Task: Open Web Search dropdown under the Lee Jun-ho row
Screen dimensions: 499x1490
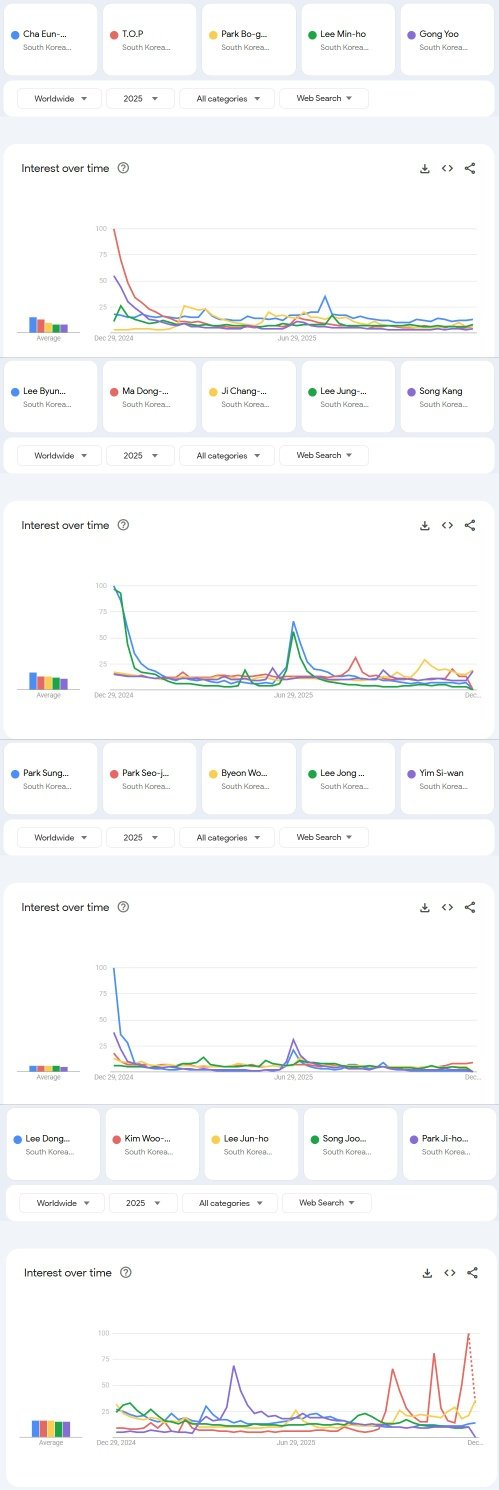Action: 327,1203
